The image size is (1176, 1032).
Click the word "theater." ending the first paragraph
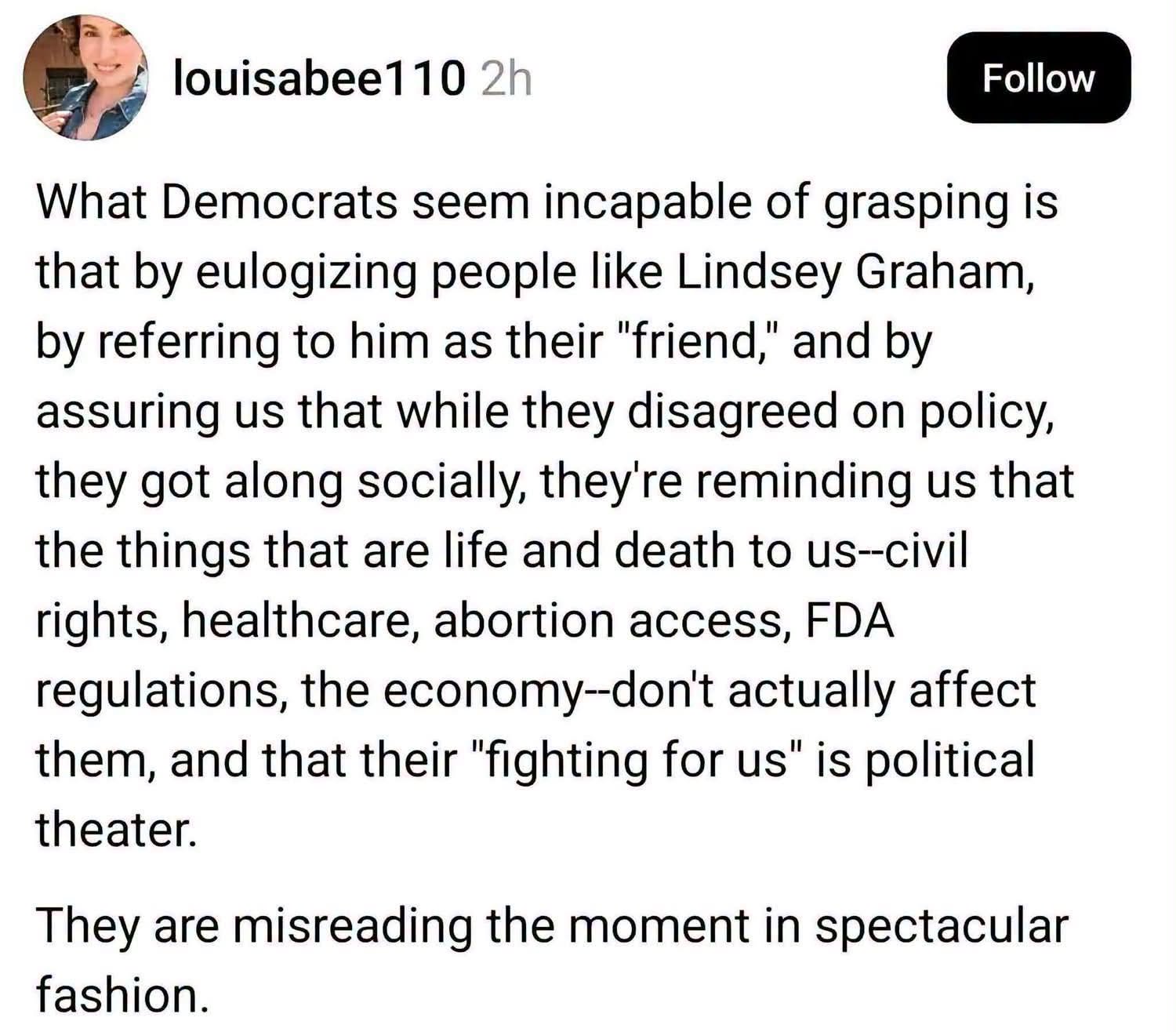[x=115, y=829]
